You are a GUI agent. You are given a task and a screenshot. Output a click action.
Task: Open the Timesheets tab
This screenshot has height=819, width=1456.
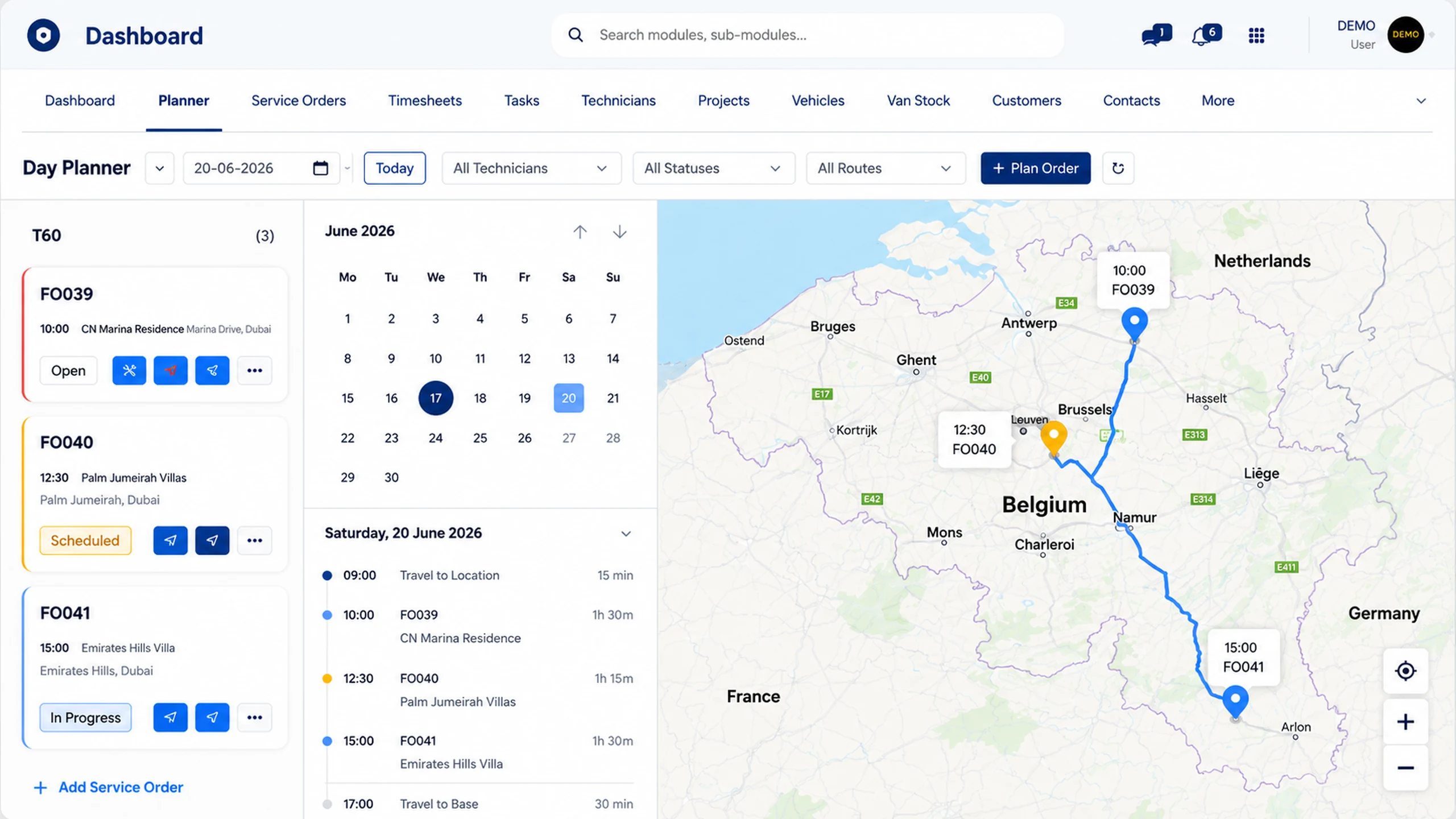click(x=425, y=101)
